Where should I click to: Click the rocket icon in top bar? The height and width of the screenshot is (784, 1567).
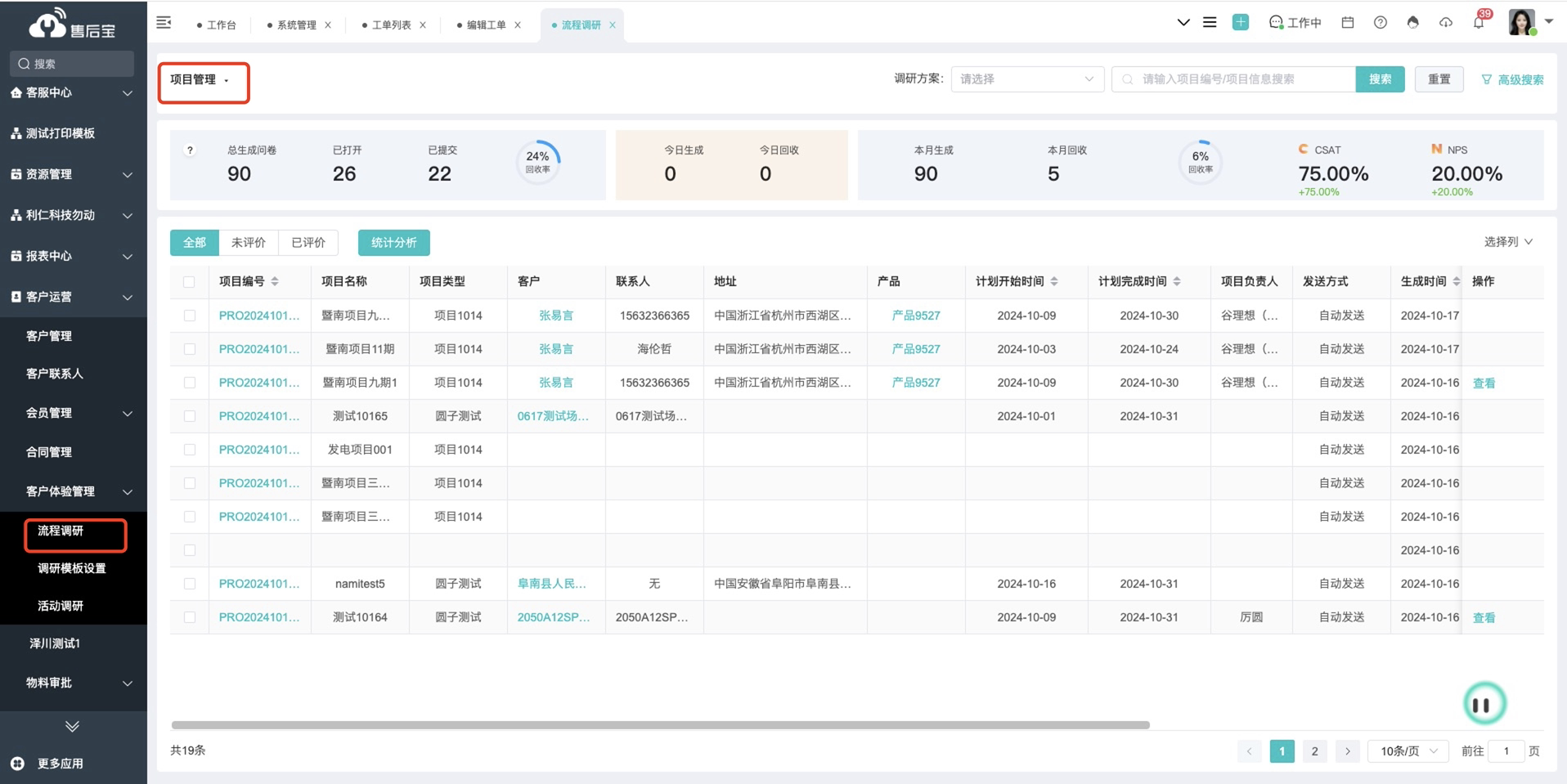[x=1413, y=23]
